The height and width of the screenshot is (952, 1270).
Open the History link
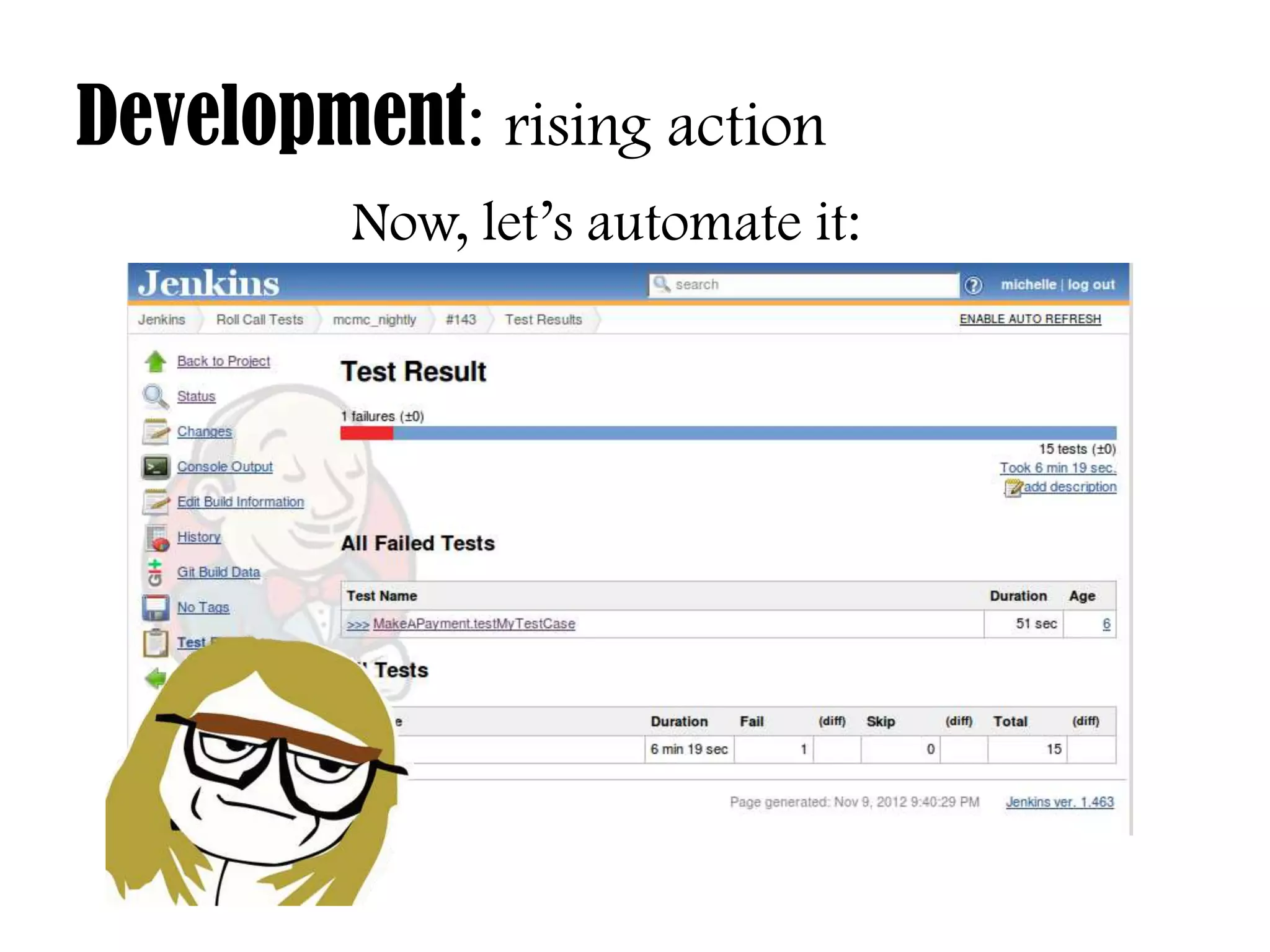[198, 537]
